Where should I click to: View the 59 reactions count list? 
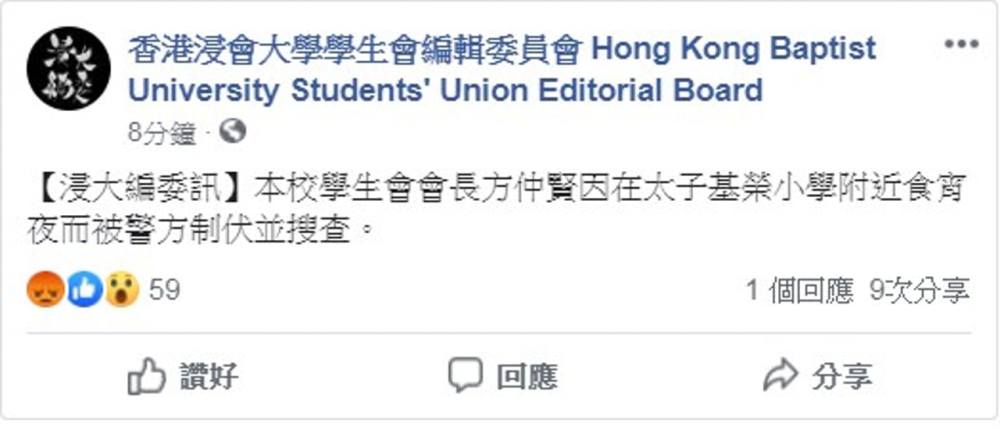coord(165,290)
